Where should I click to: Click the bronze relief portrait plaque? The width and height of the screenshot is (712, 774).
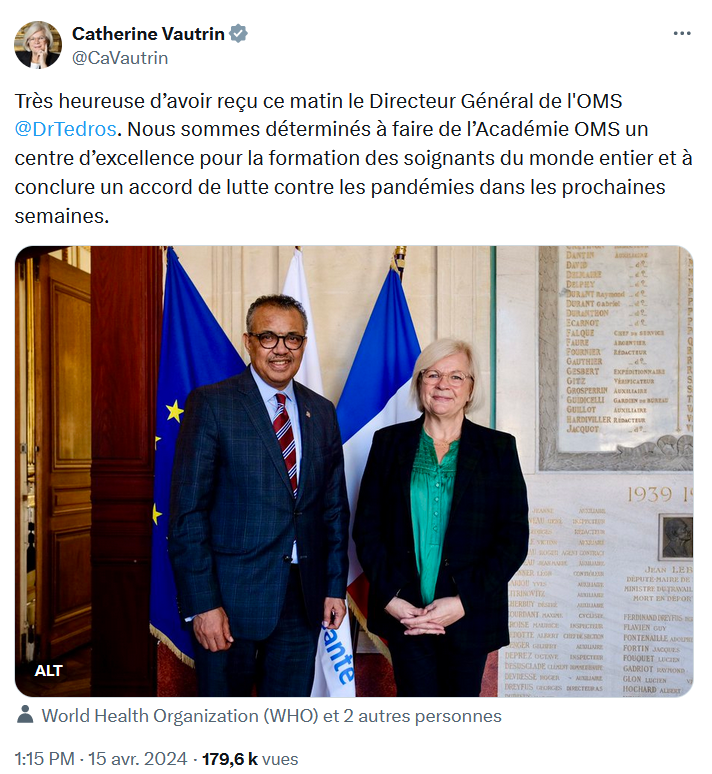coord(675,538)
